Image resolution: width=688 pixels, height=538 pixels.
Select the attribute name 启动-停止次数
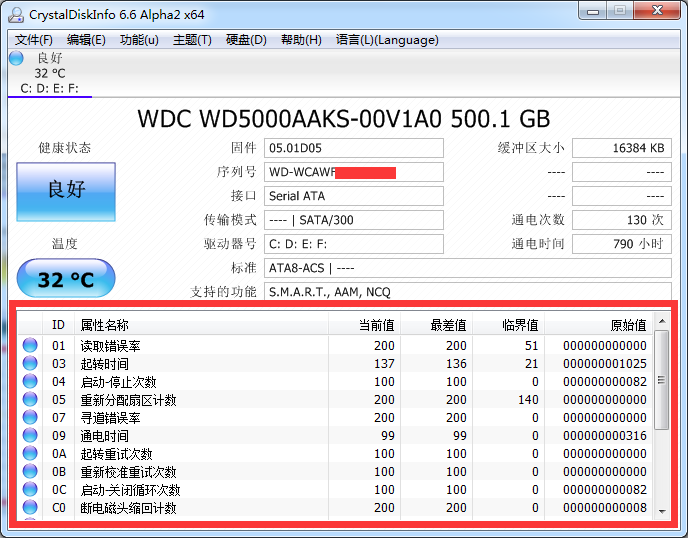tap(118, 382)
